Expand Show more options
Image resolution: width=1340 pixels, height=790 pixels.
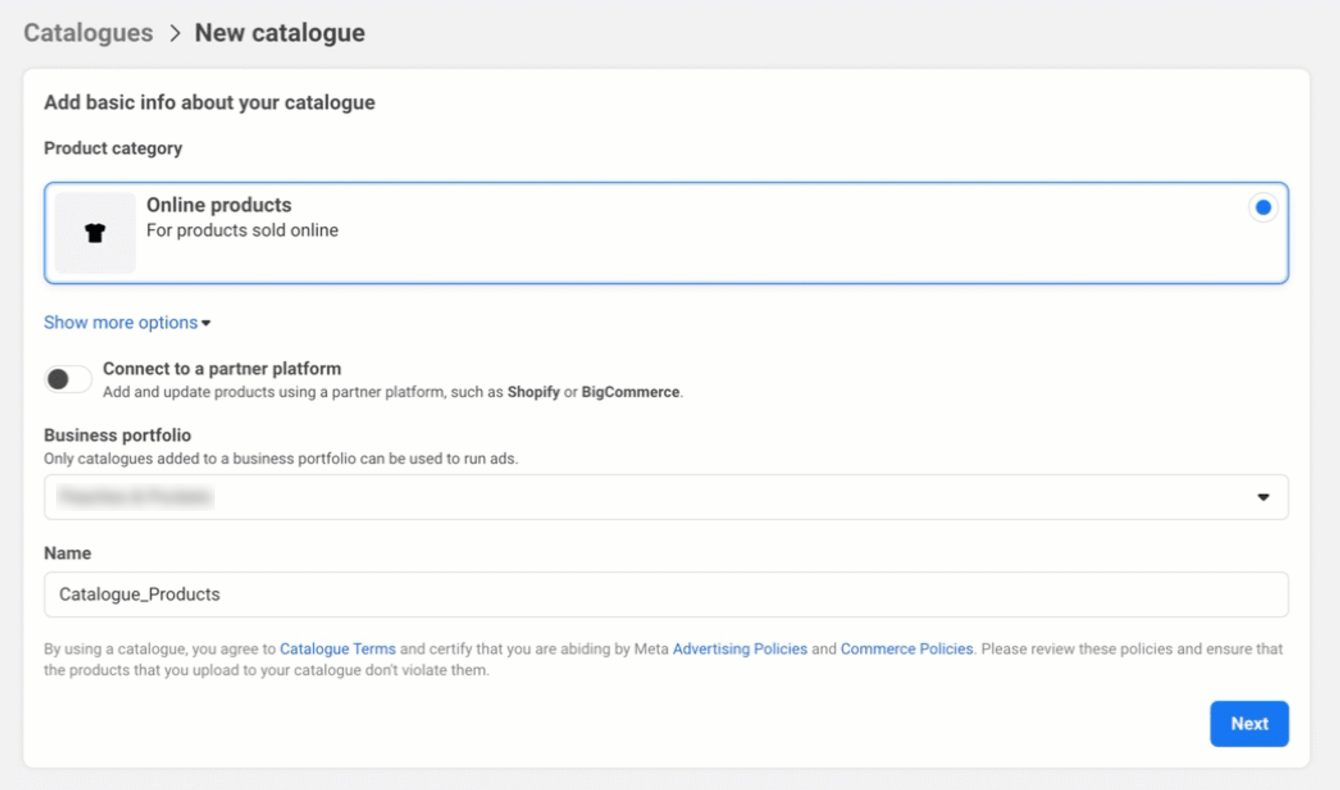tap(119, 322)
